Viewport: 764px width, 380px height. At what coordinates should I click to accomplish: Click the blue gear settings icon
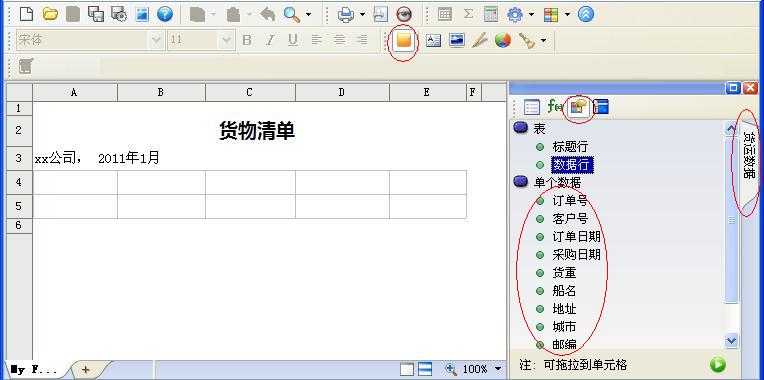[x=515, y=15]
